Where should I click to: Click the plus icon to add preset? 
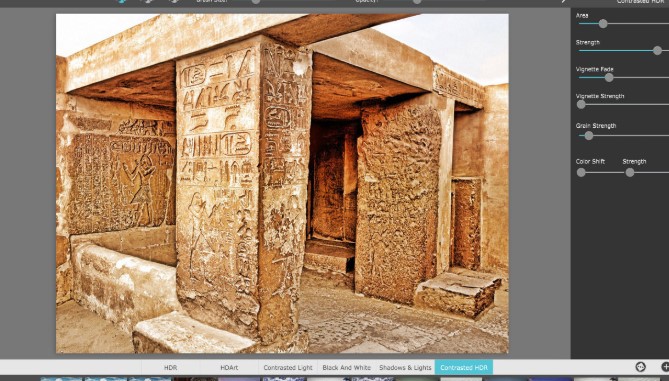pos(665,366)
